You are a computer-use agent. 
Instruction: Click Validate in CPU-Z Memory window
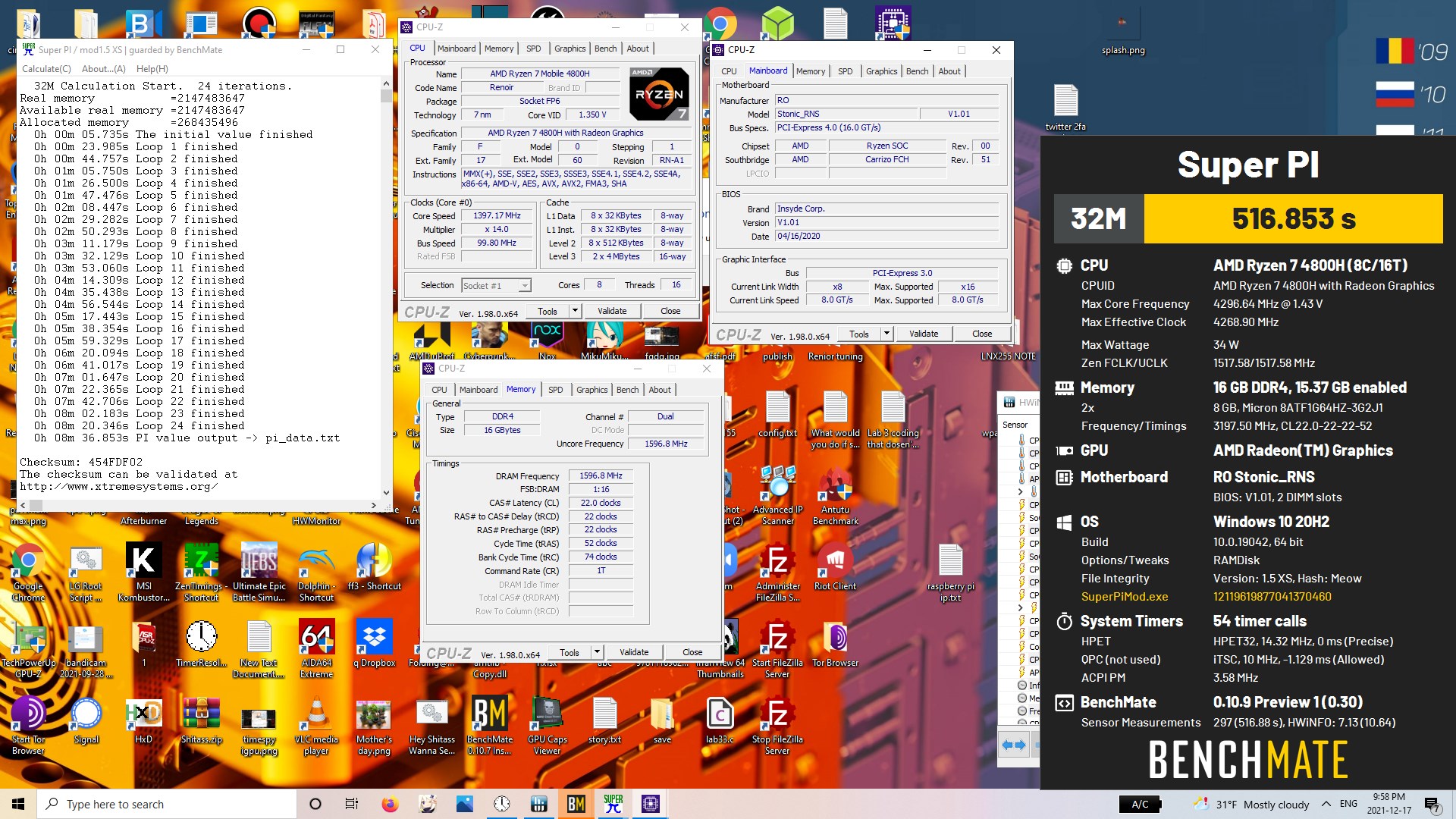pos(634,652)
